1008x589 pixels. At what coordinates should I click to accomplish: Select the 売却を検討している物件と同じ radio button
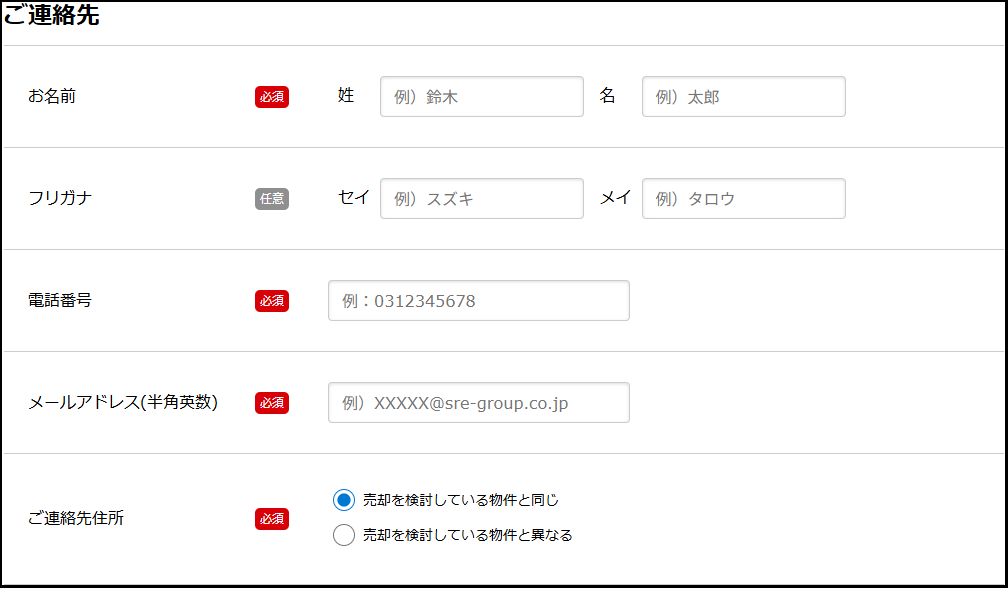[344, 500]
